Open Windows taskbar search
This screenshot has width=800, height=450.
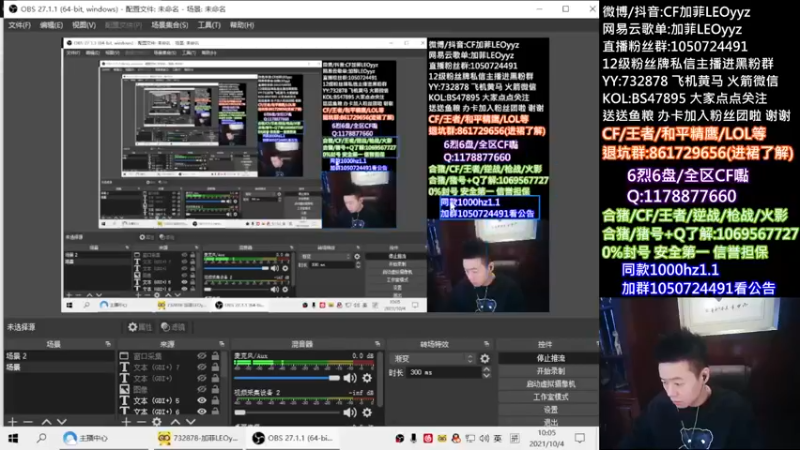[41, 438]
